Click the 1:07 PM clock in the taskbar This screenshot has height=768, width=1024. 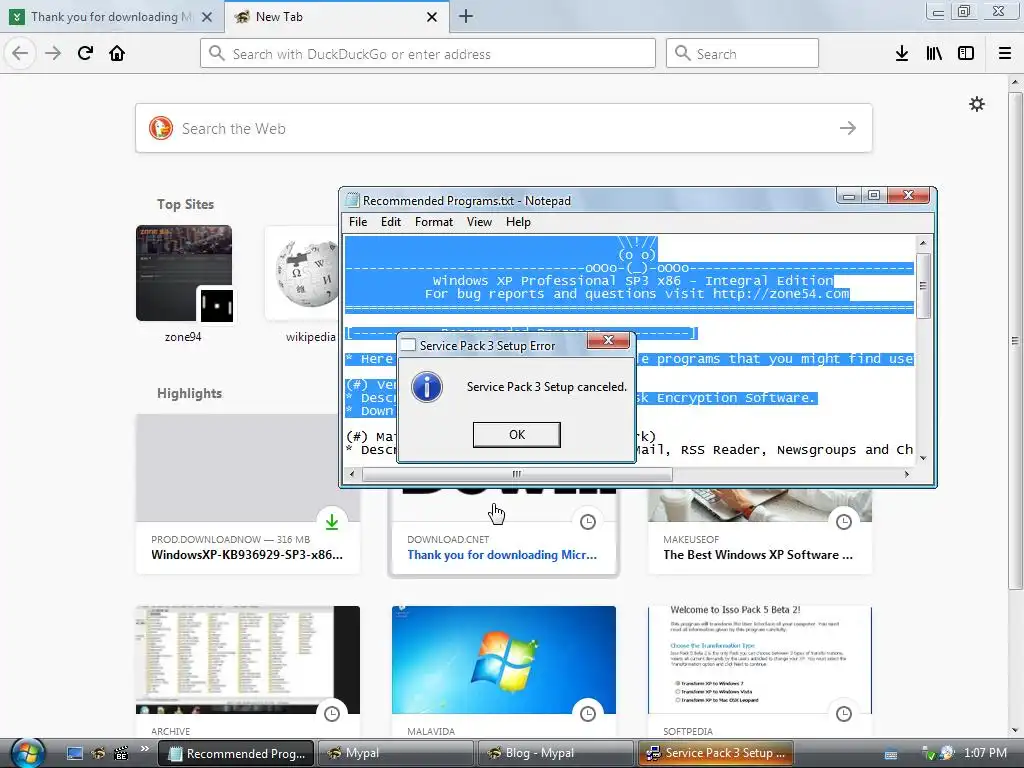point(985,753)
